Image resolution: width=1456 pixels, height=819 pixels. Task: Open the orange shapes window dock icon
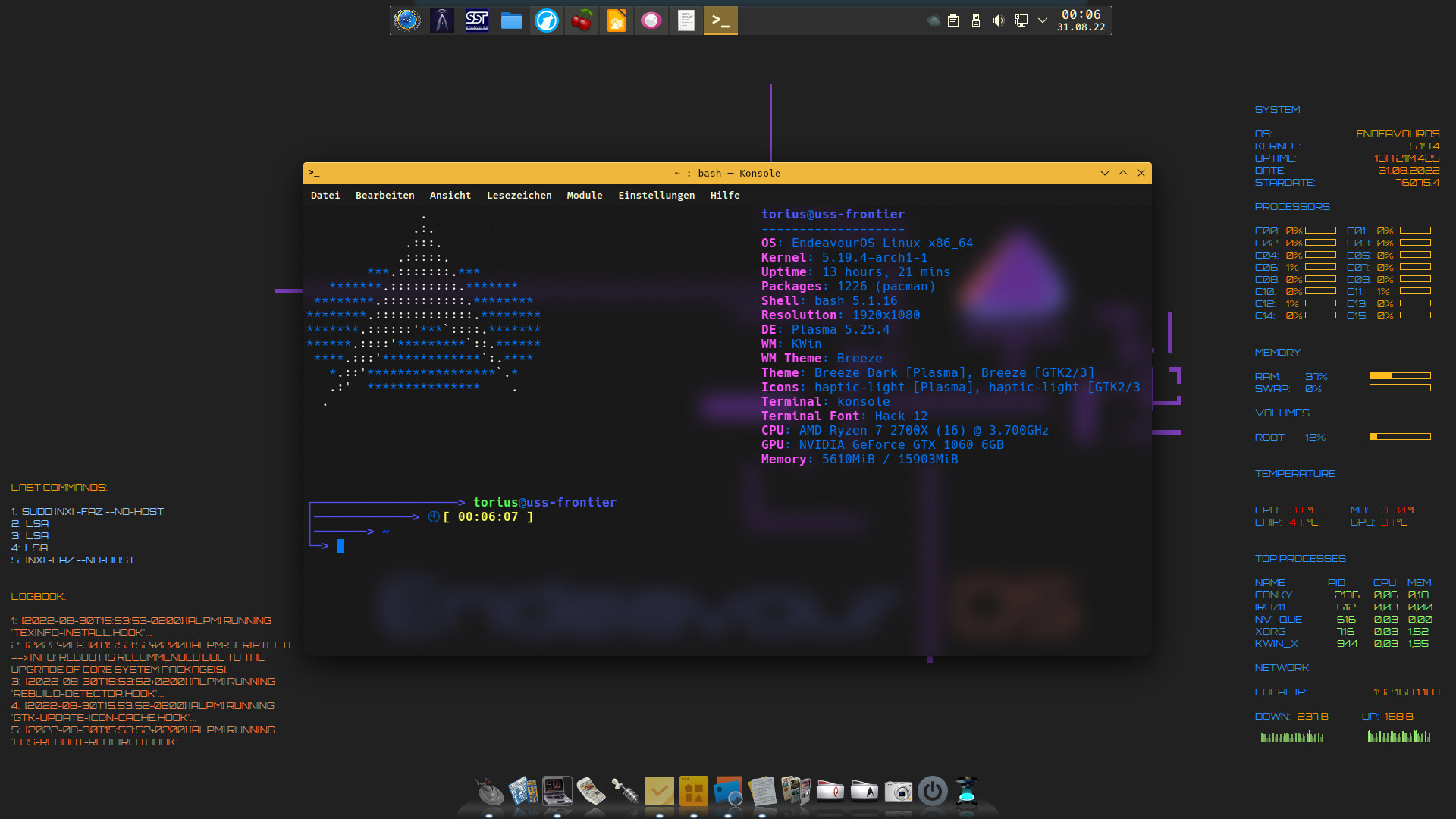694,791
